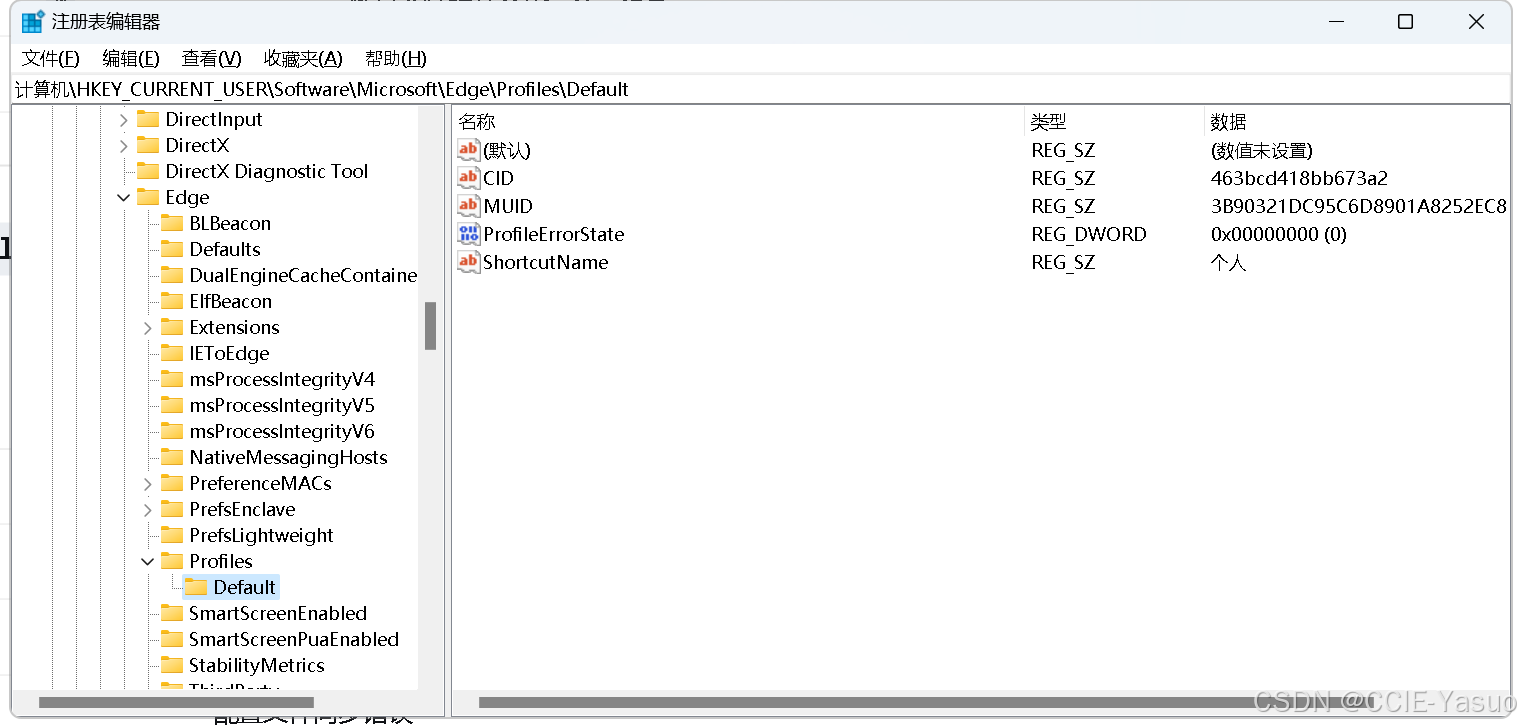Viewport: 1521px width, 728px height.
Task: Click the string icon of the (默认) value
Action: [x=469, y=150]
